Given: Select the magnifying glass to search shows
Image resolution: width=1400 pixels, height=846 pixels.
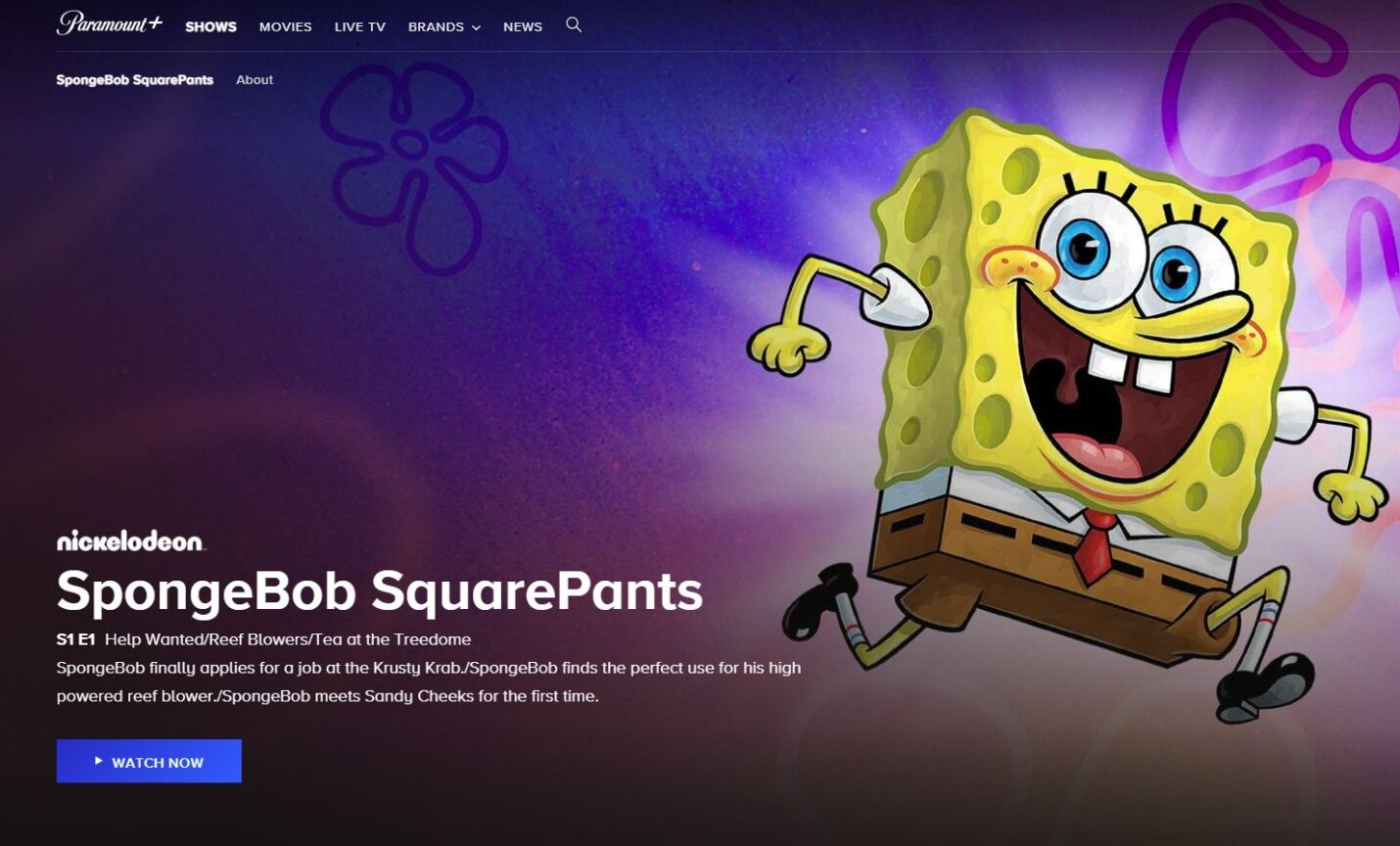Looking at the screenshot, I should click(x=574, y=25).
